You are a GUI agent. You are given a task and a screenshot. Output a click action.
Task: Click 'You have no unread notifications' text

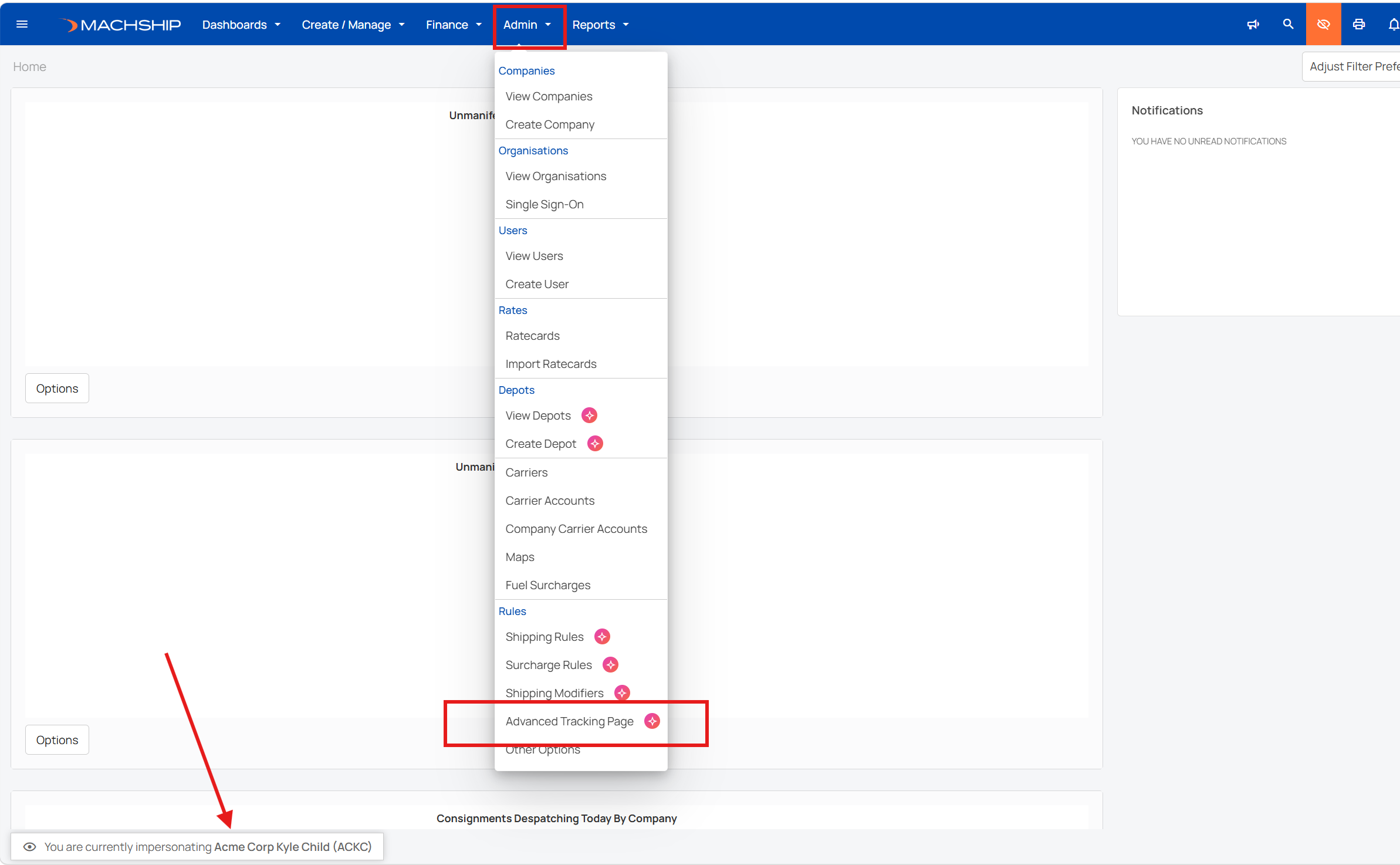click(1209, 141)
